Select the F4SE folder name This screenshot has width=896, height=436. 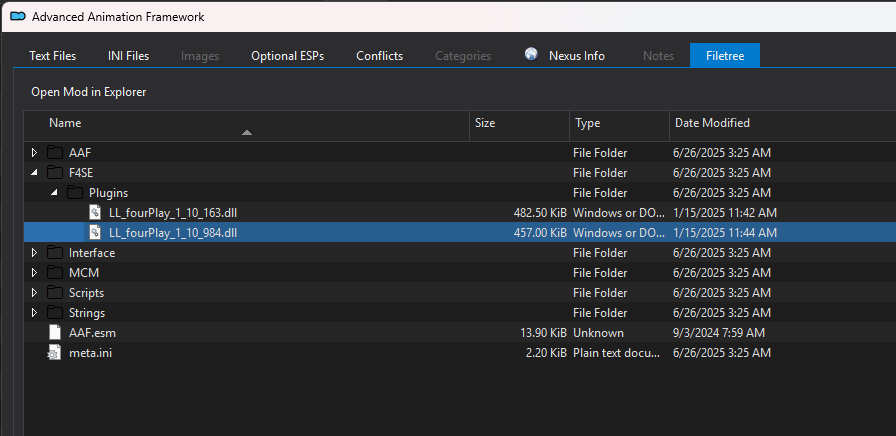click(x=81, y=173)
